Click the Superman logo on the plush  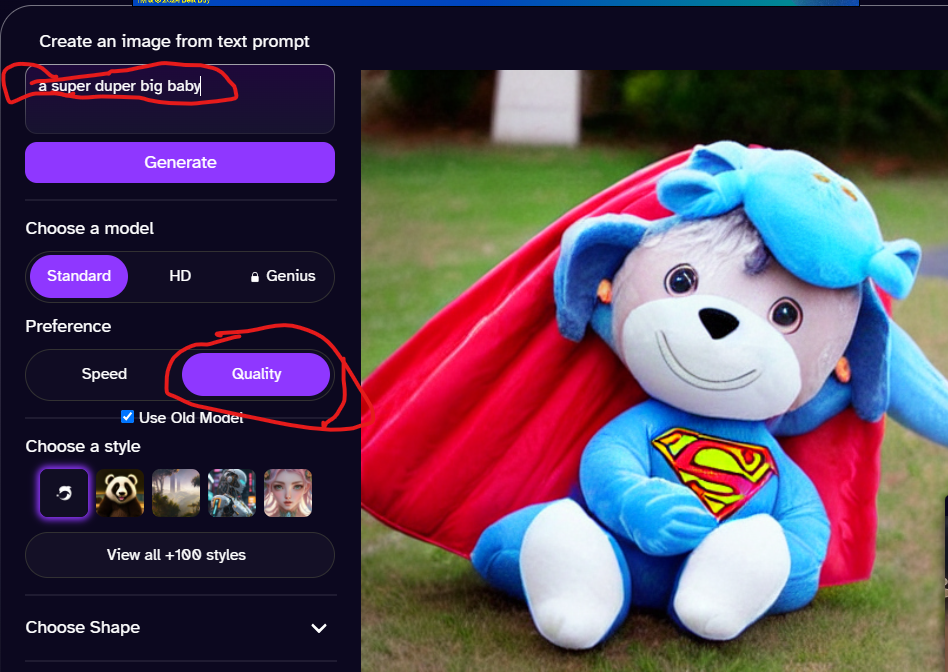click(713, 472)
